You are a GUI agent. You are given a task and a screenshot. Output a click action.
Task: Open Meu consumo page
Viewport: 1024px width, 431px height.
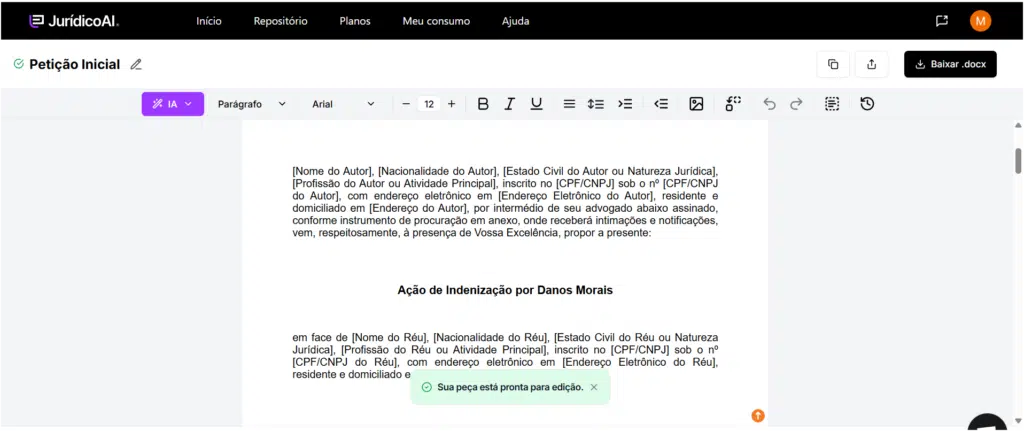tap(436, 21)
